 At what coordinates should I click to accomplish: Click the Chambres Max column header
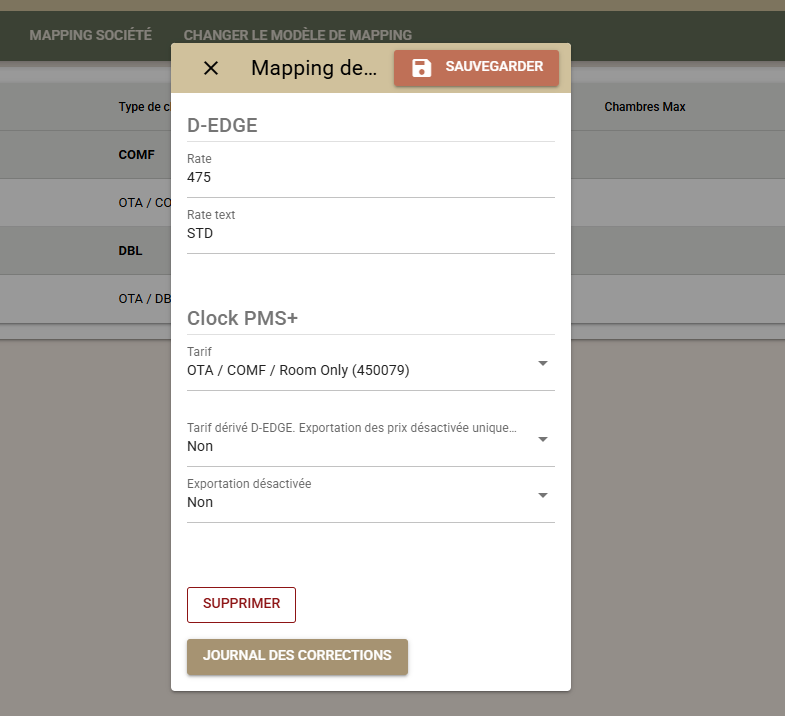coord(644,107)
